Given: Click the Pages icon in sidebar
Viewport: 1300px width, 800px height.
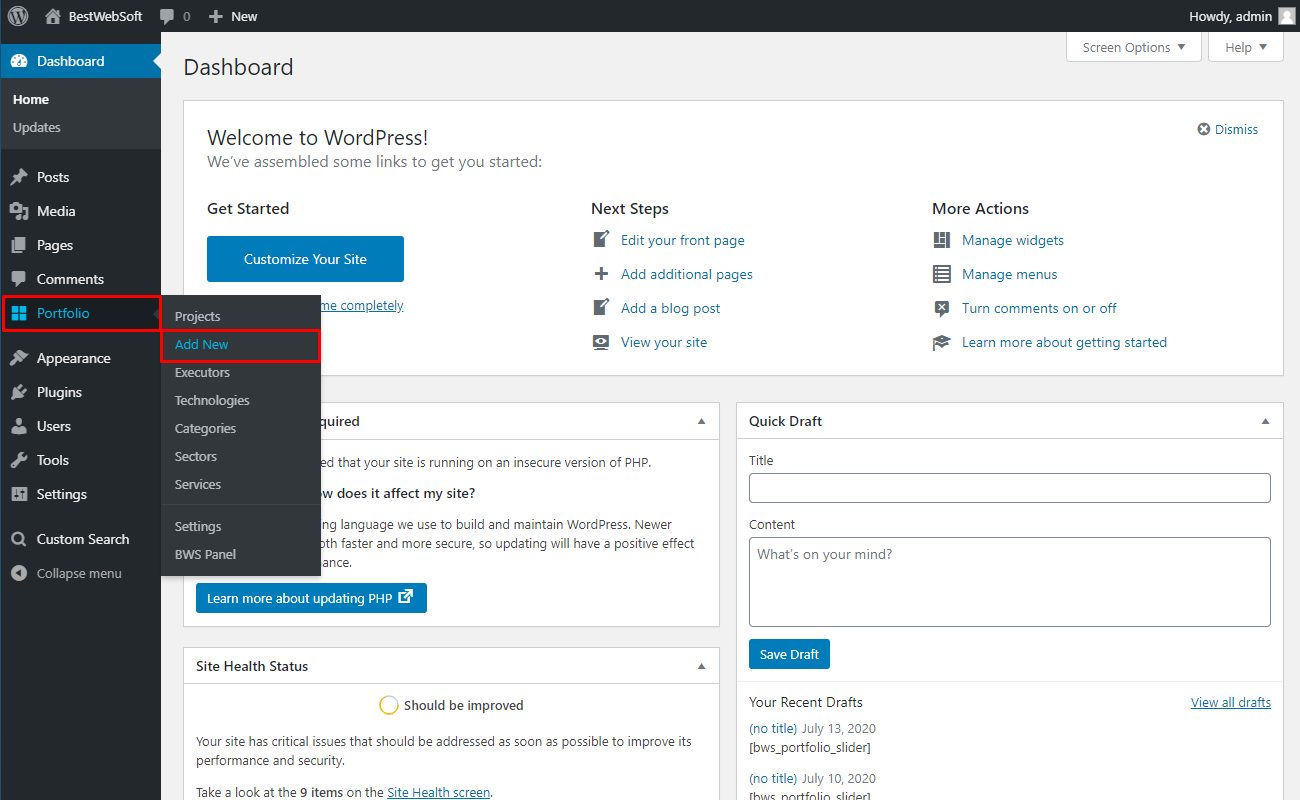Looking at the screenshot, I should coord(19,245).
